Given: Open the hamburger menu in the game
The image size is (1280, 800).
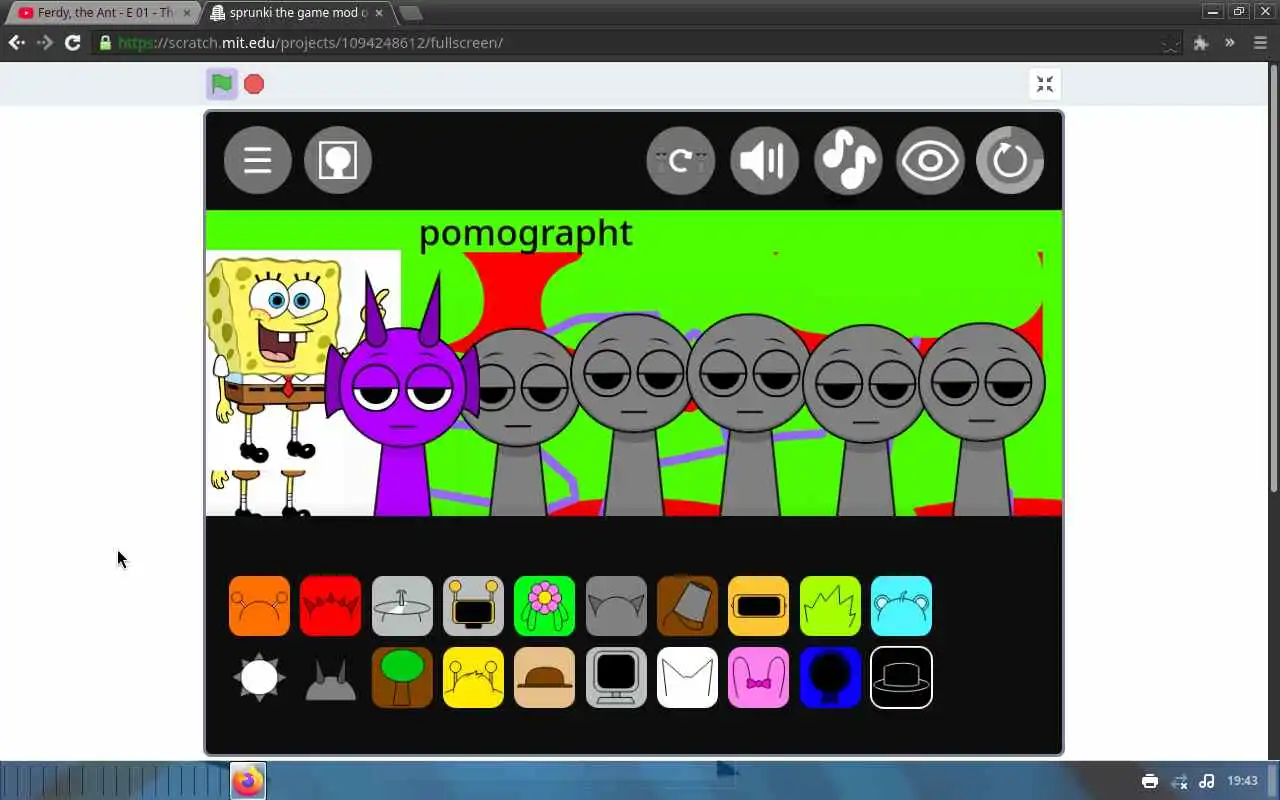Looking at the screenshot, I should 258,160.
